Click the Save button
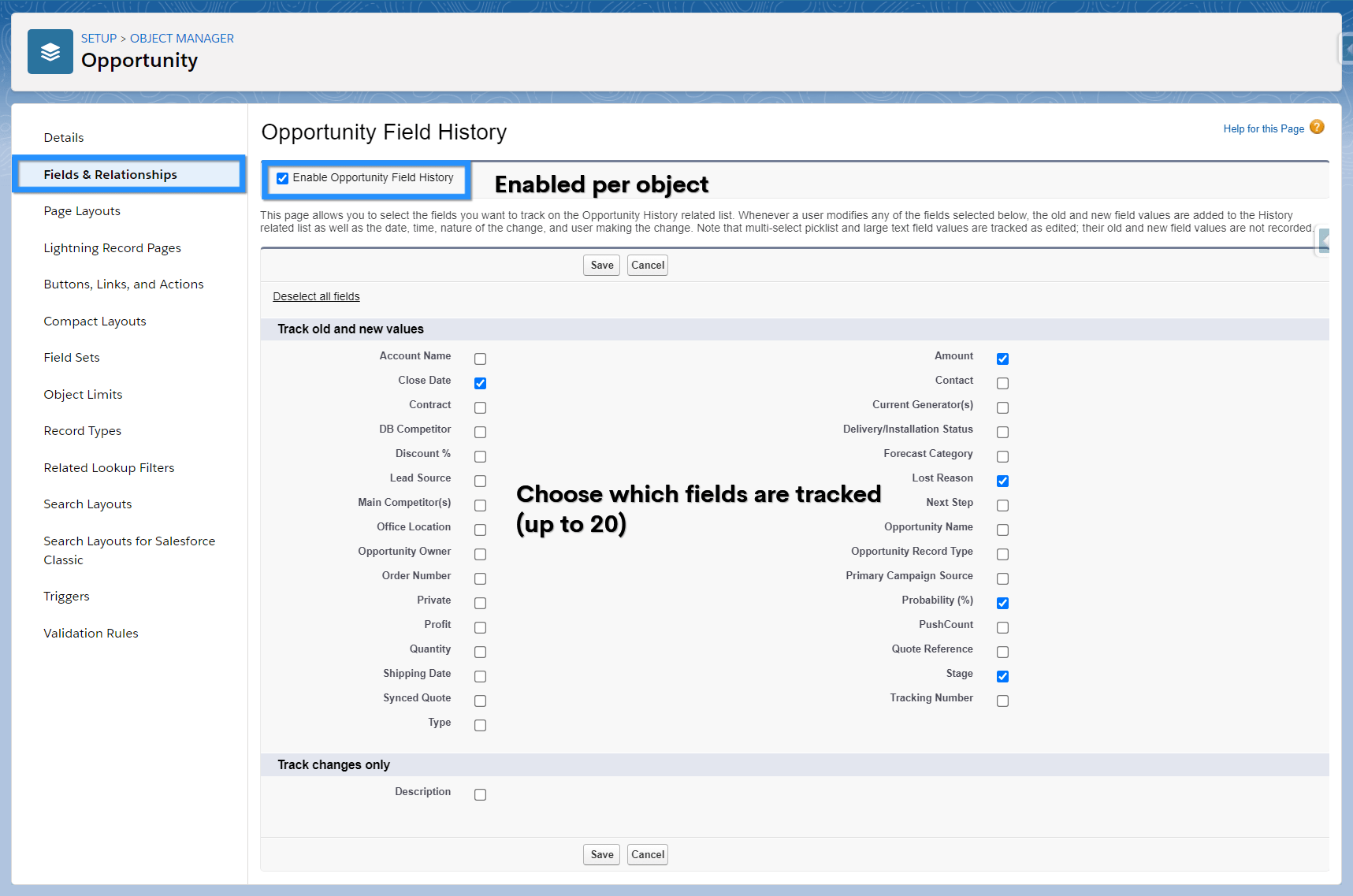 (600, 265)
